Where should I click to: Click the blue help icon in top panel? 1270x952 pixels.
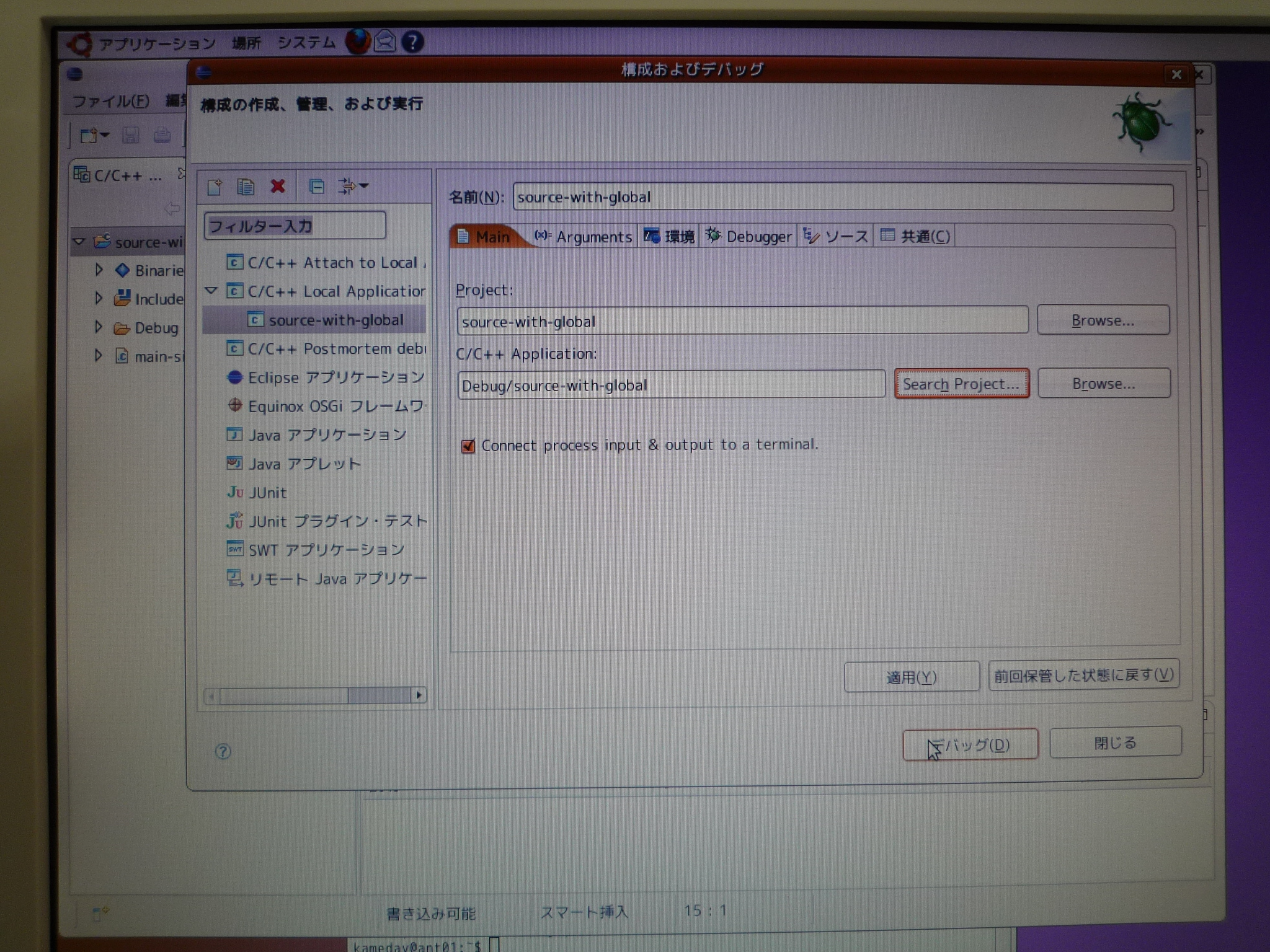(x=412, y=42)
